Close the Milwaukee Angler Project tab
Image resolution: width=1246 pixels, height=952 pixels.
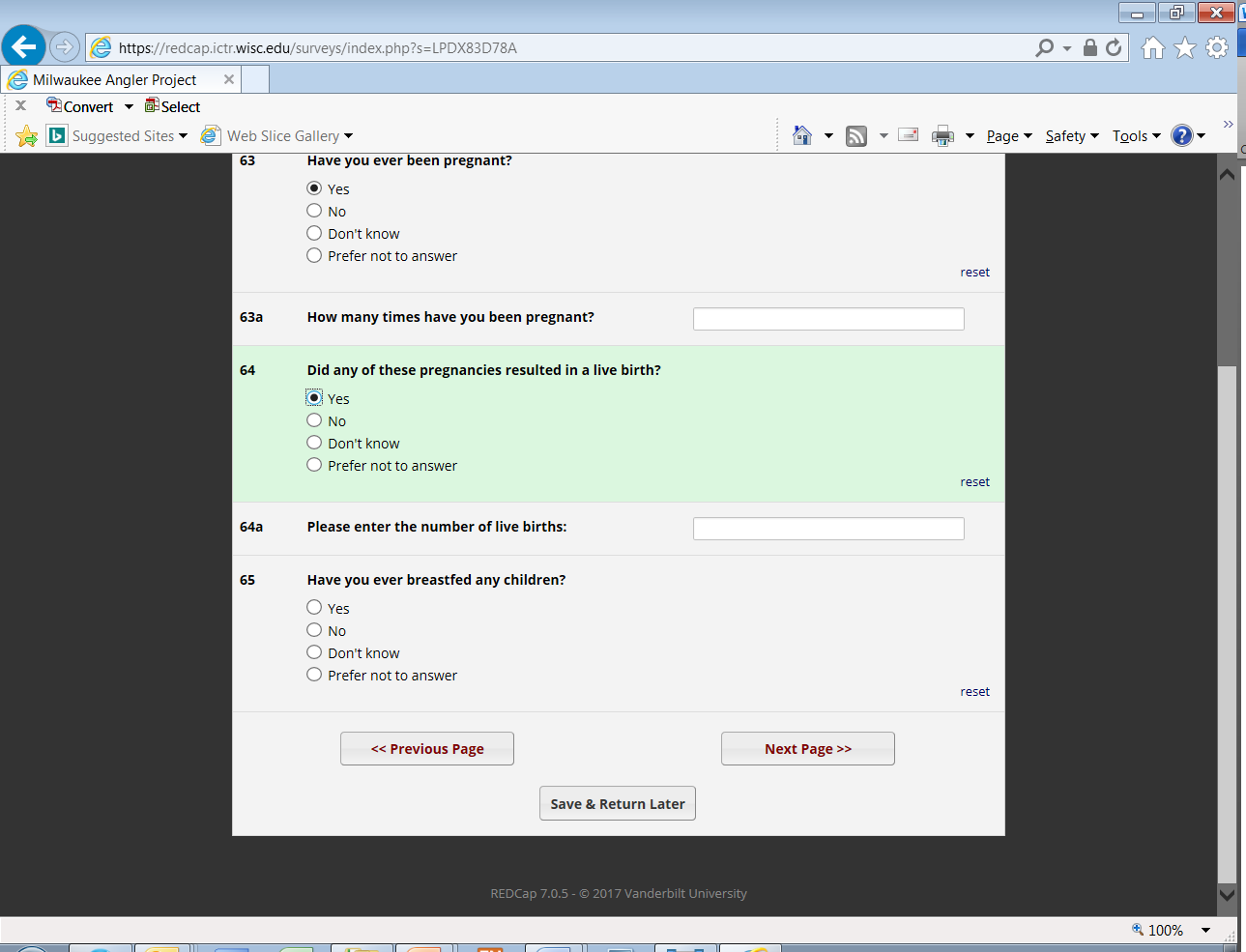coord(229,79)
